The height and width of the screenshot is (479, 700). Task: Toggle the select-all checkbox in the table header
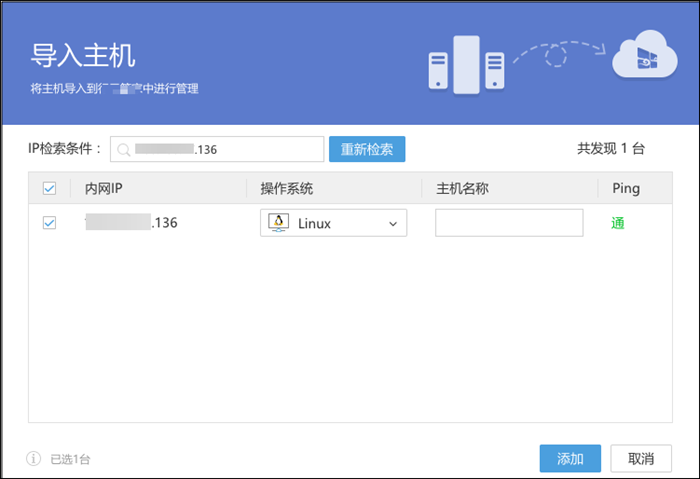pos(50,188)
